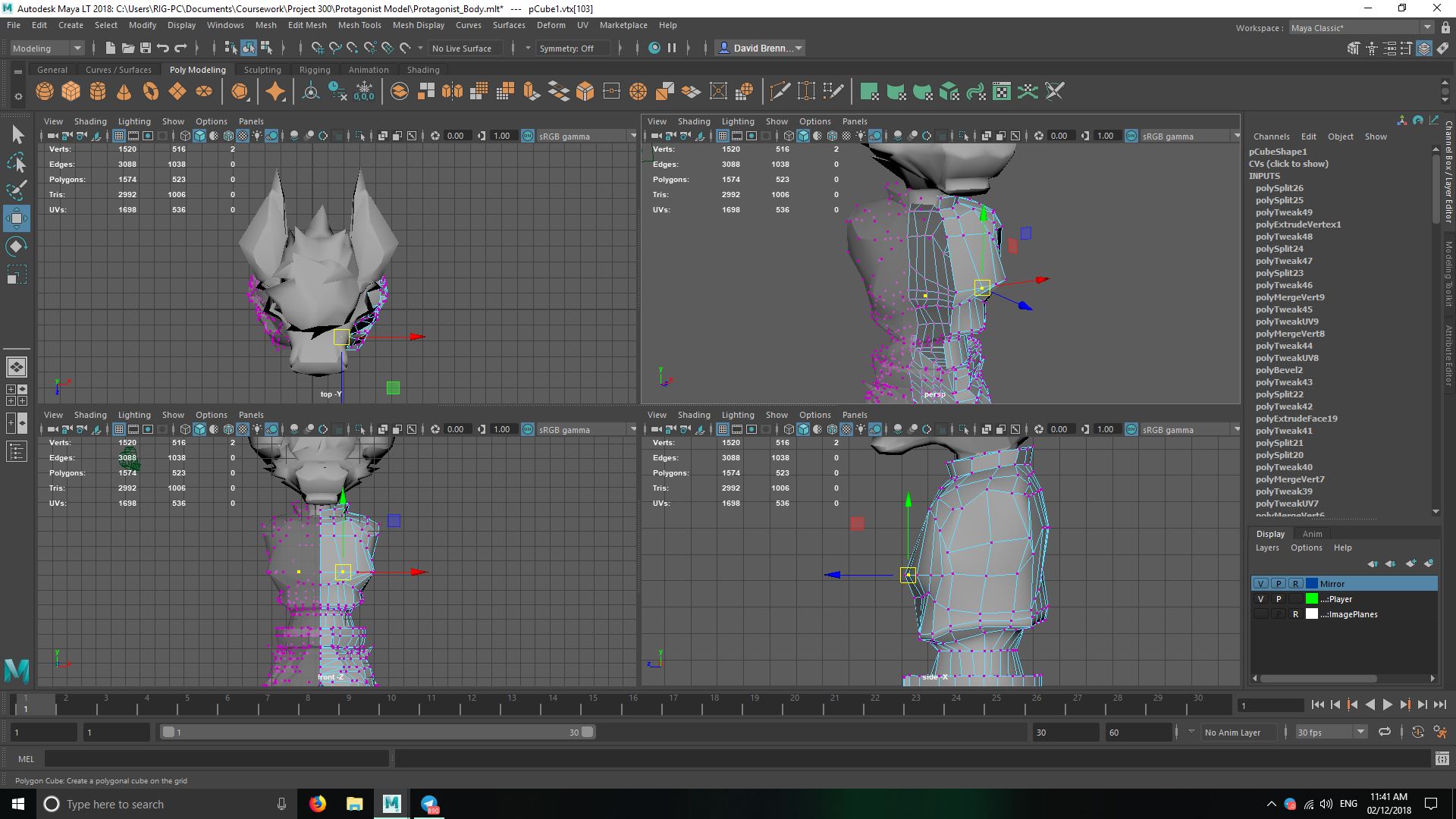This screenshot has width=1456, height=819.
Task: Toggle Auto Keyframe button
Action: pyautogui.click(x=1417, y=732)
